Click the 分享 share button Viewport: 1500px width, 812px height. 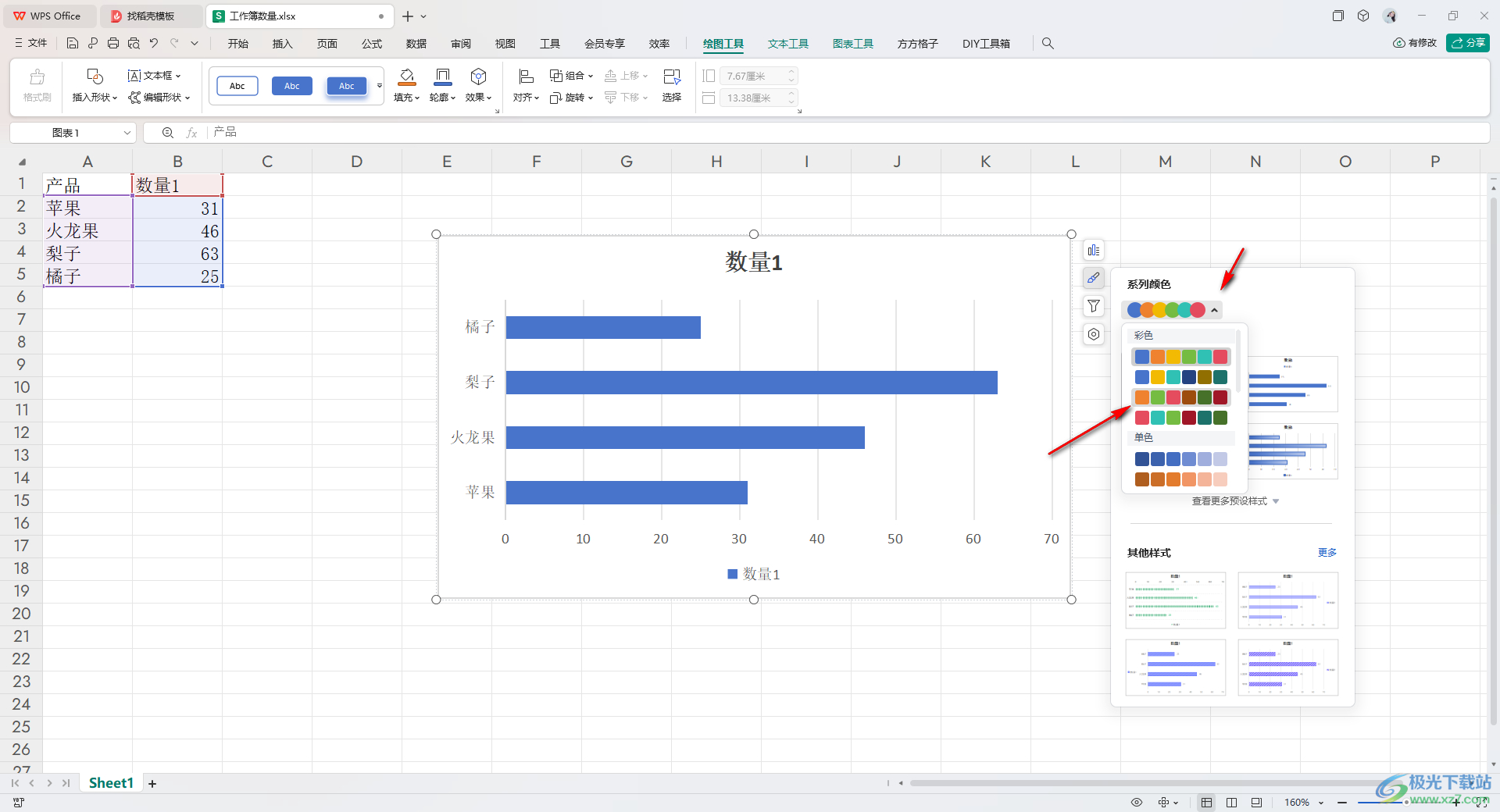tap(1468, 43)
